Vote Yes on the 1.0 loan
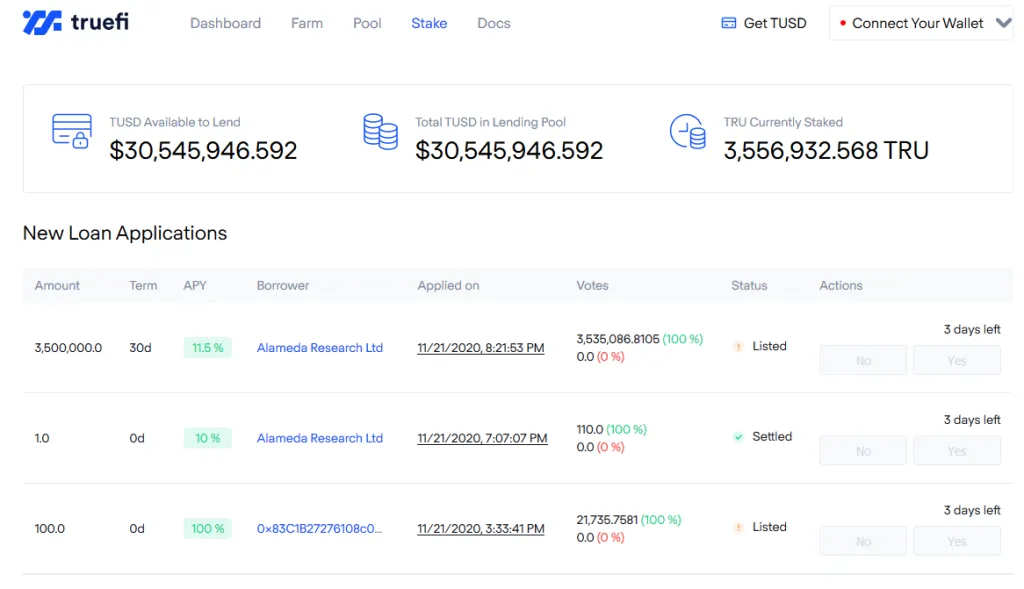Viewport: 1024px width, 589px height. pos(957,451)
